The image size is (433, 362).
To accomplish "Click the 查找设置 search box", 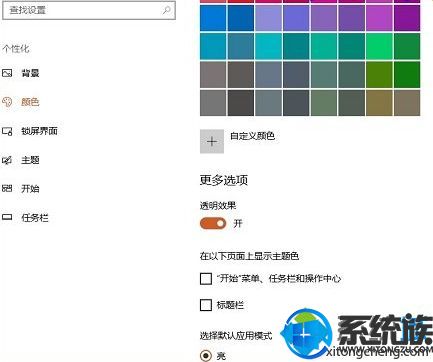I will tap(89, 11).
